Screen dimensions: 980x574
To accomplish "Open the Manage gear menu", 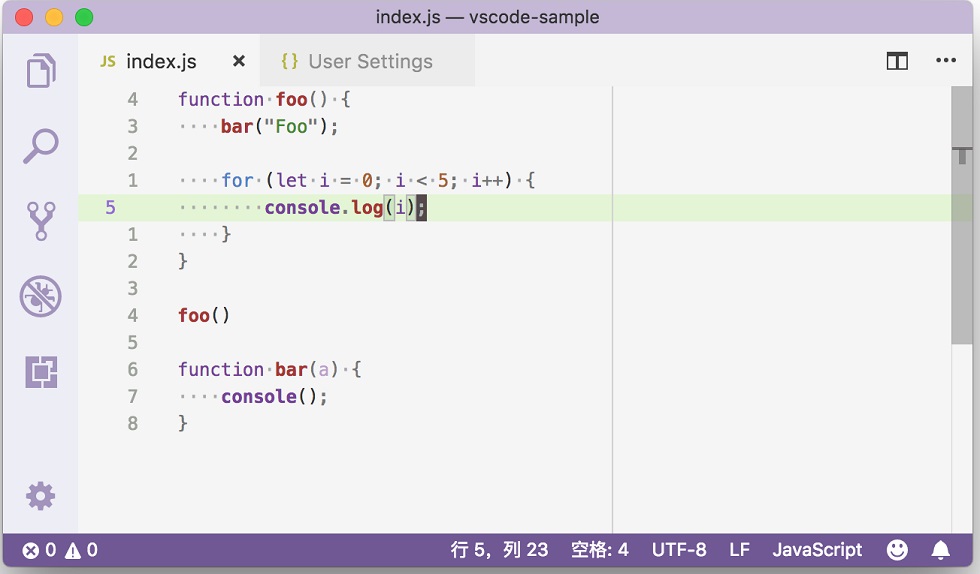I will point(41,496).
